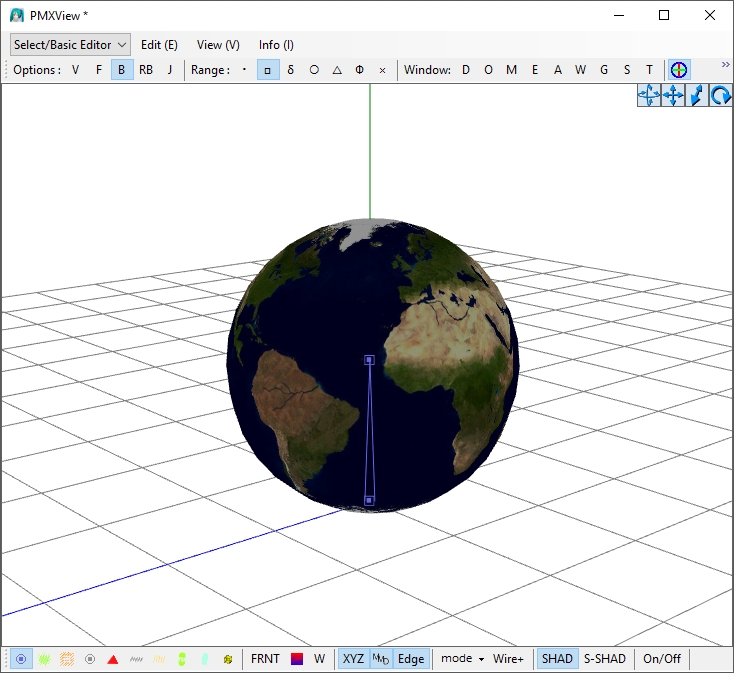The height and width of the screenshot is (673, 734).
Task: Open window W from toolbar
Action: tap(580, 70)
